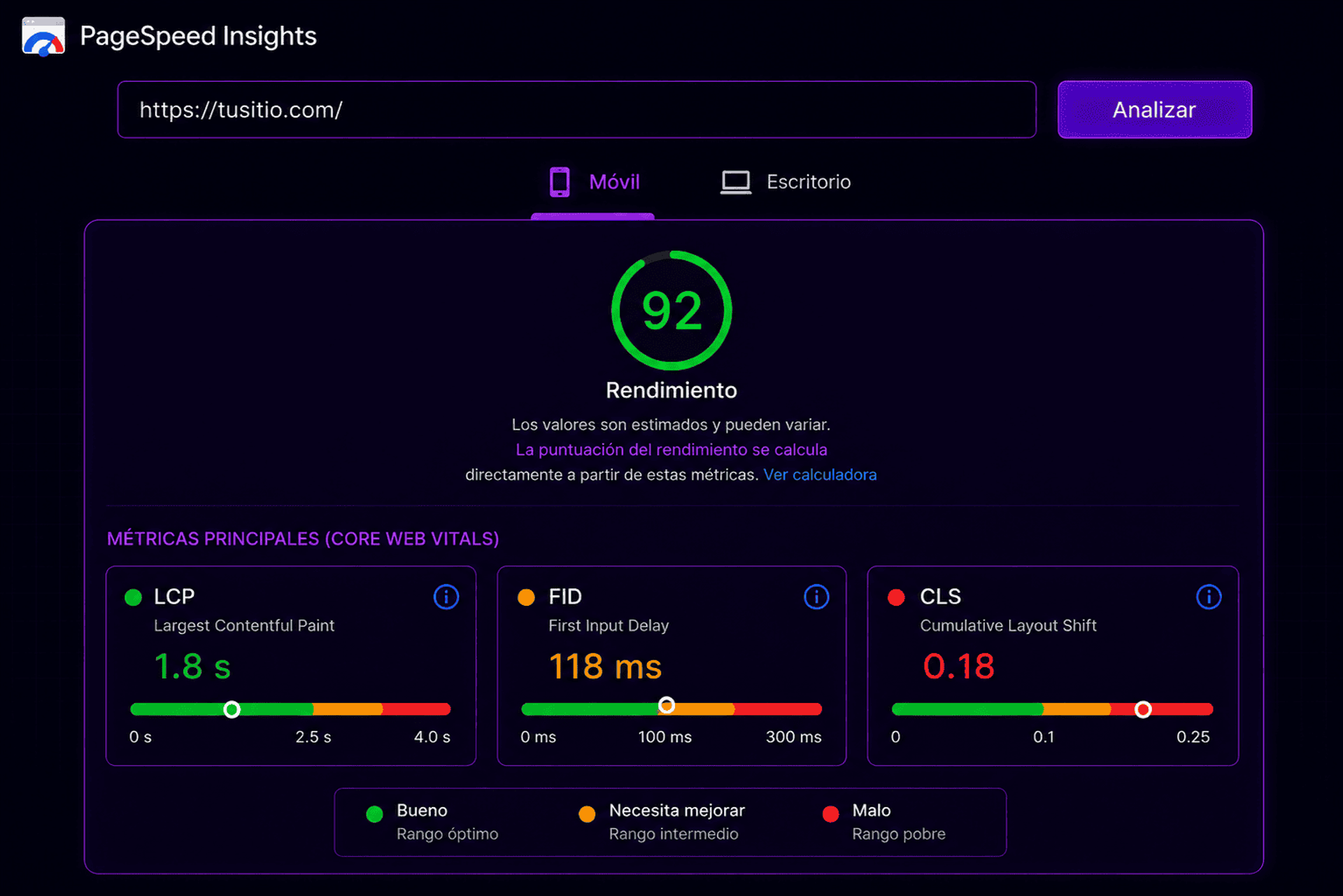Click the Bueno legend label
This screenshot has width=1343, height=896.
click(x=422, y=810)
